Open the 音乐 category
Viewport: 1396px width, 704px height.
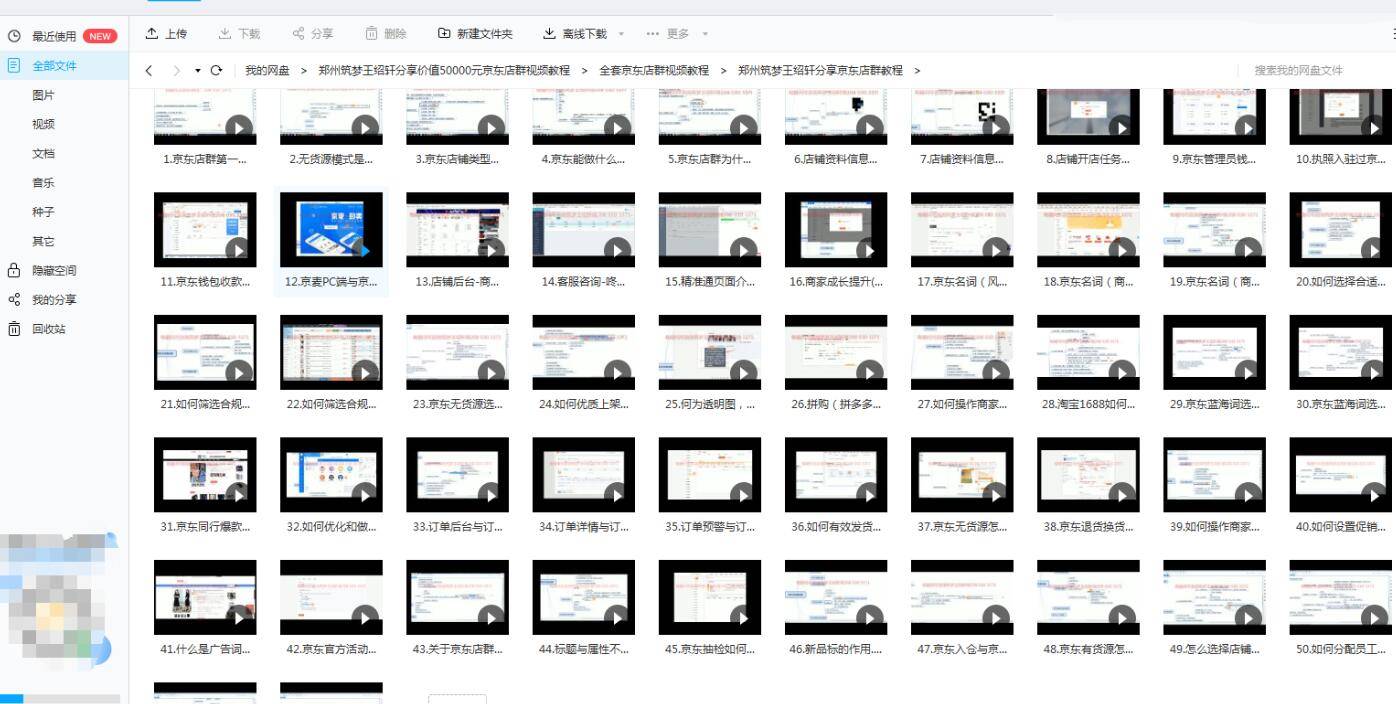(x=44, y=182)
